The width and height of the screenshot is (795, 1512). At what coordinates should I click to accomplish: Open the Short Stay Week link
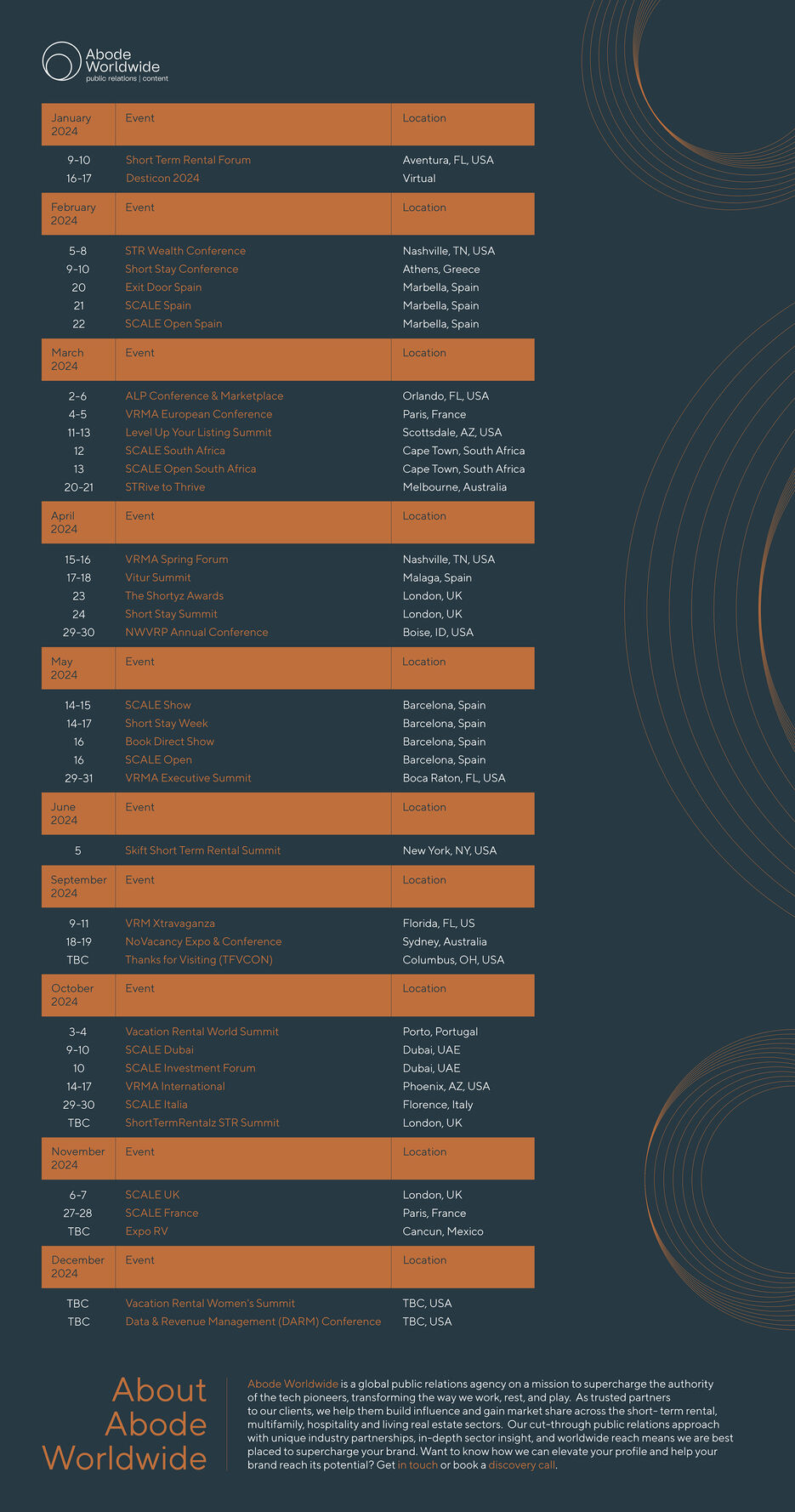[167, 724]
